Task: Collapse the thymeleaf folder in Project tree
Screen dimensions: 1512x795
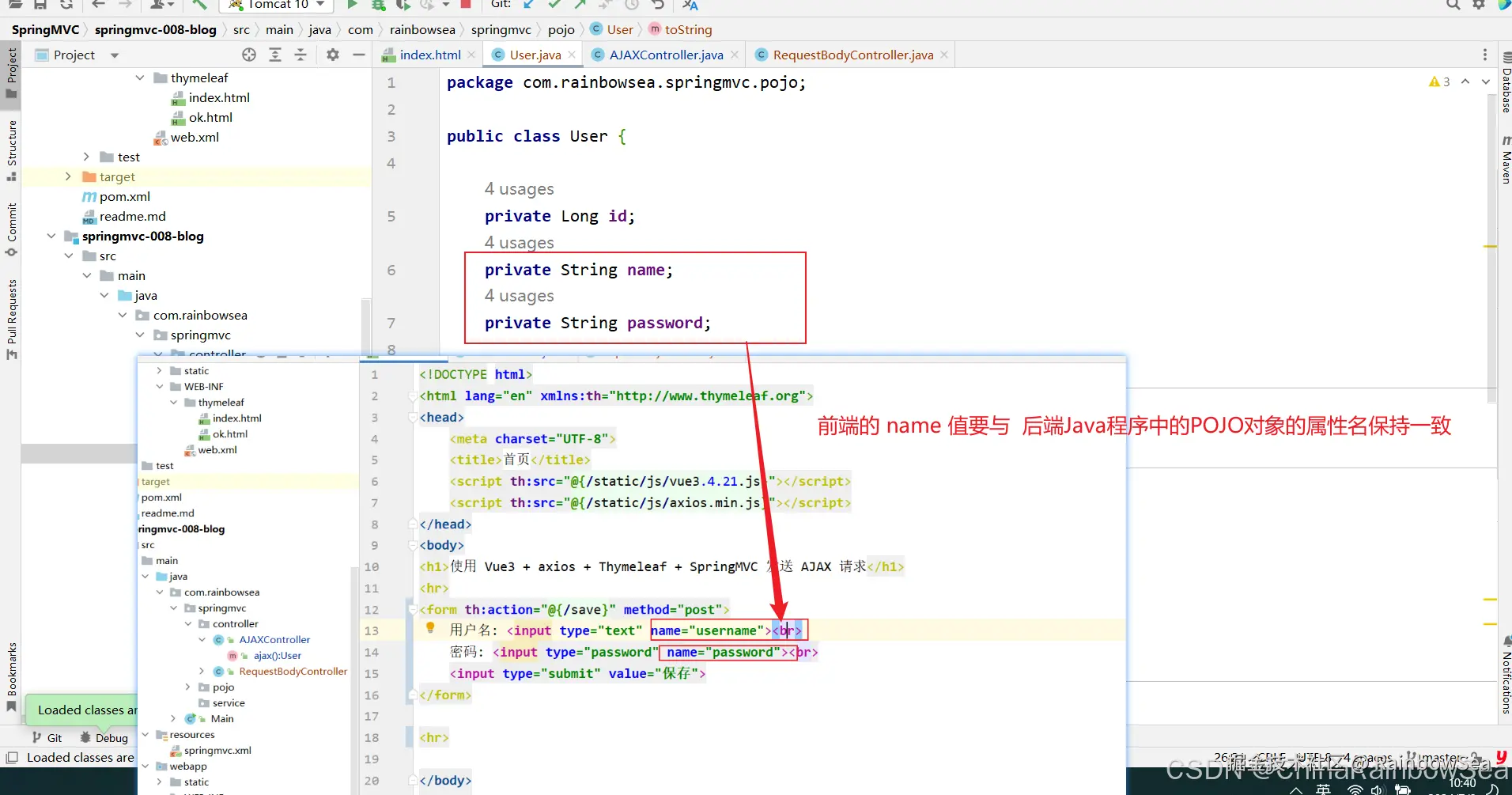Action: pyautogui.click(x=140, y=78)
